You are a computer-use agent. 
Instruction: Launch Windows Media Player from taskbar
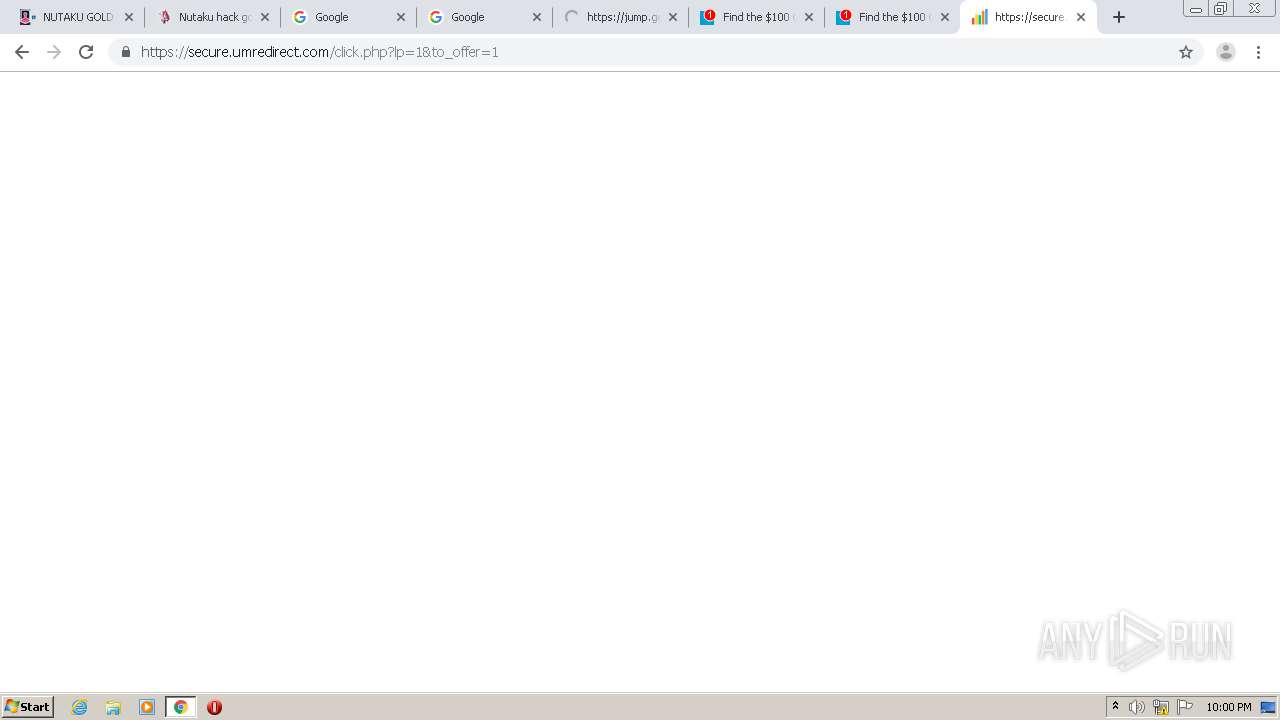pos(147,707)
